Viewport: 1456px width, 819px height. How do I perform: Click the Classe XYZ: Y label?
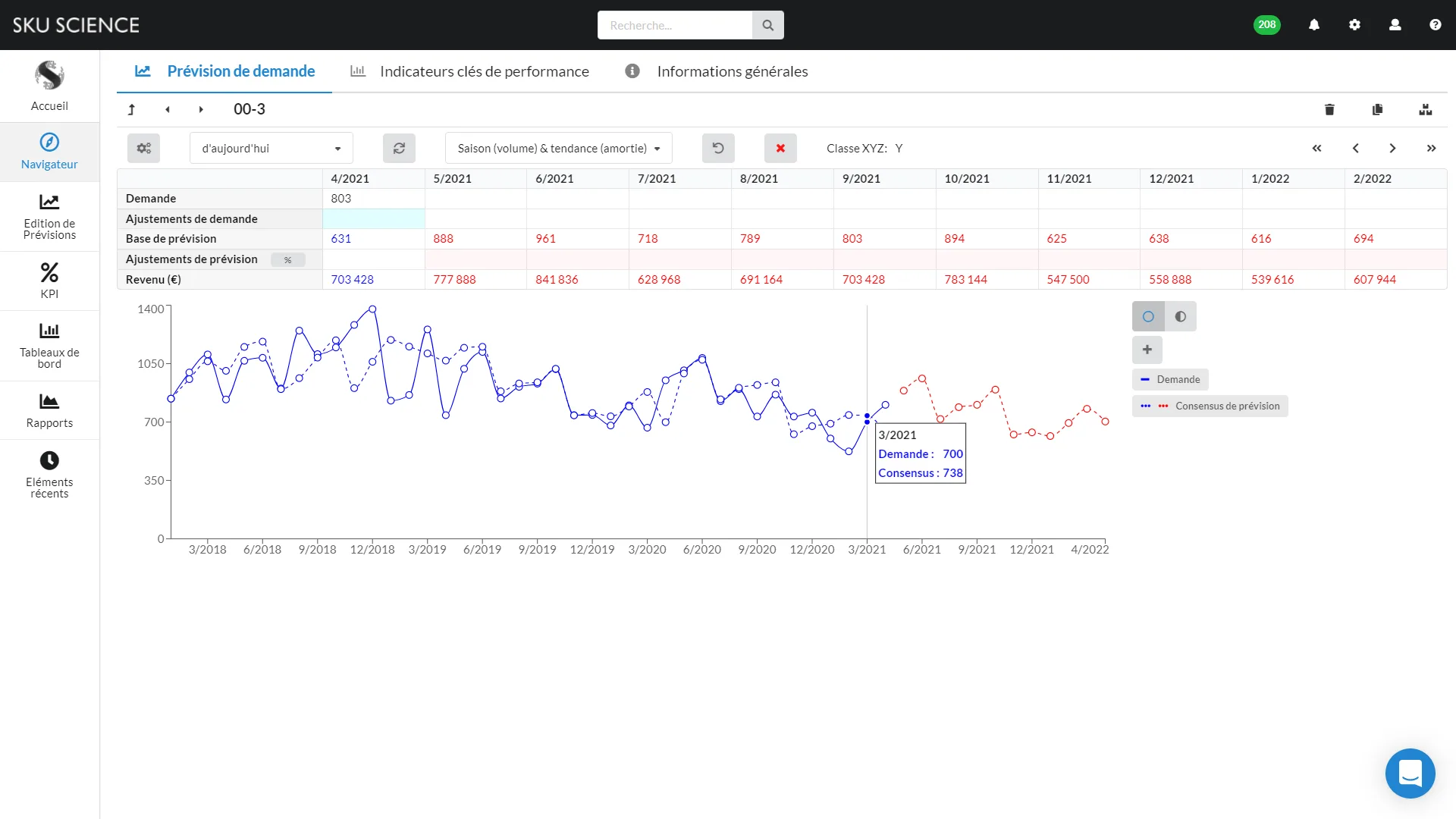864,149
